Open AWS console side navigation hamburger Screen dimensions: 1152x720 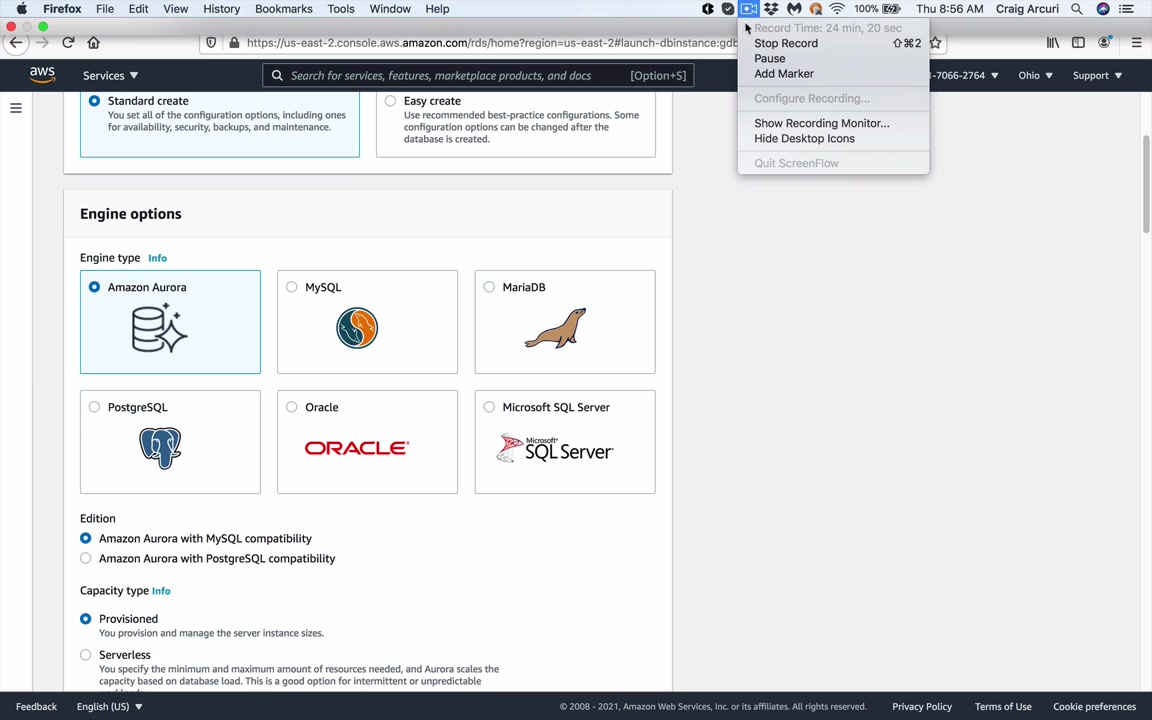[15, 108]
